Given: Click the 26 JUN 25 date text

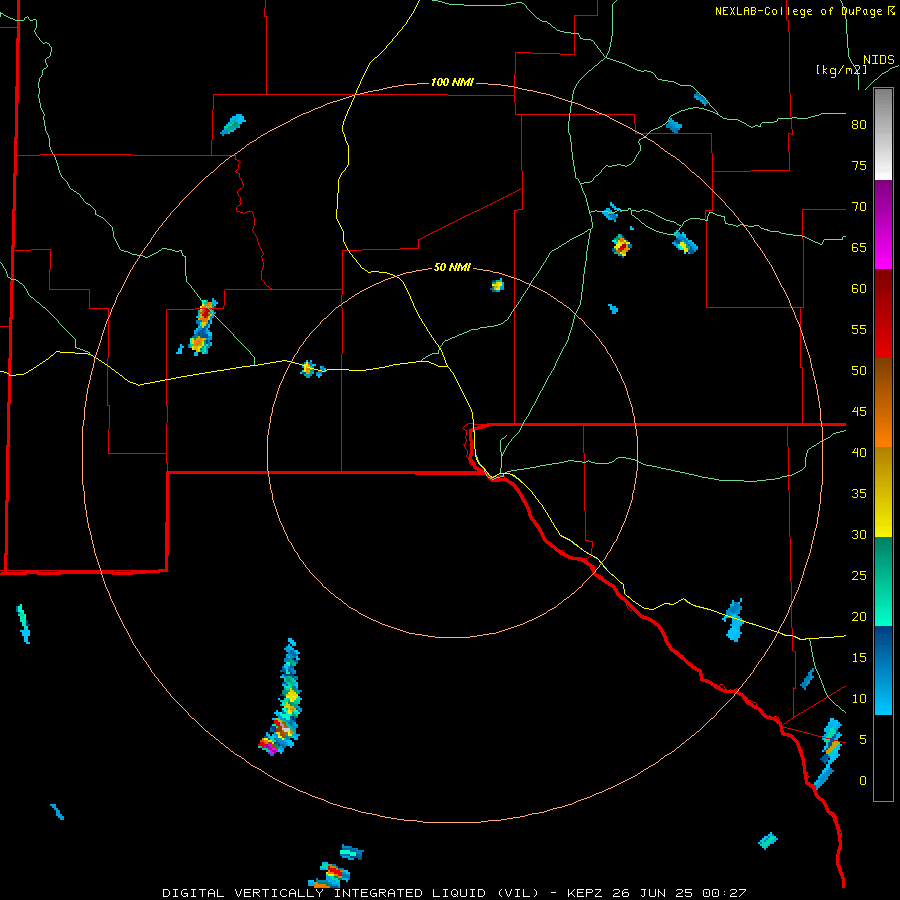Looking at the screenshot, I should (653, 893).
